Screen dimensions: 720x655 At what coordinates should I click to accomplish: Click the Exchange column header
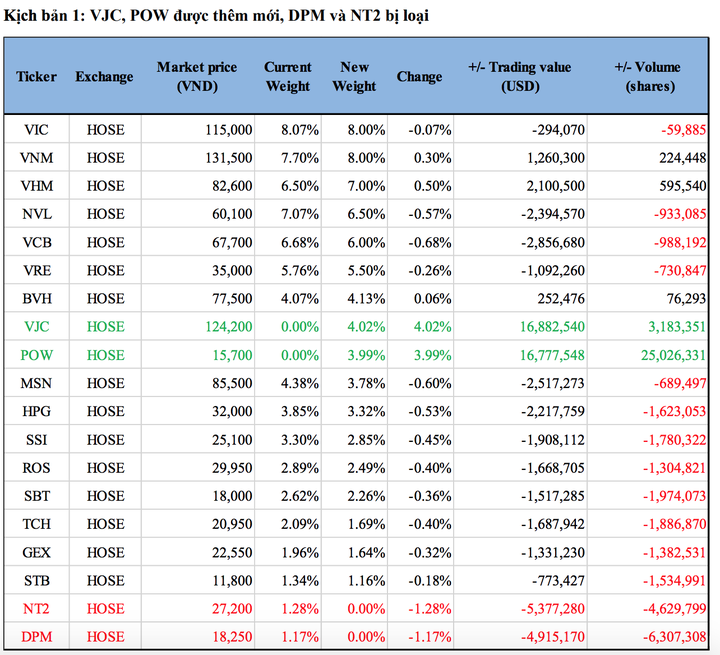pyautogui.click(x=104, y=77)
